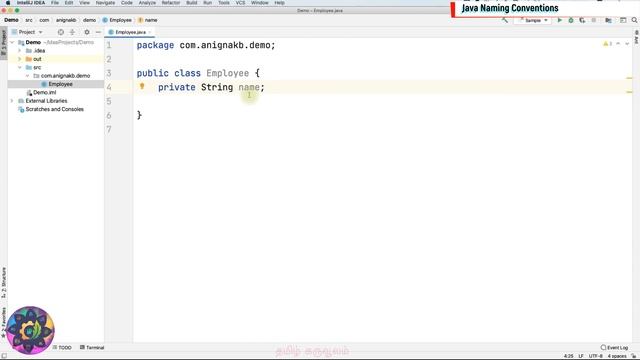The width and height of the screenshot is (640, 360).
Task: Start debugging with the bug icon
Action: pyautogui.click(x=571, y=20)
